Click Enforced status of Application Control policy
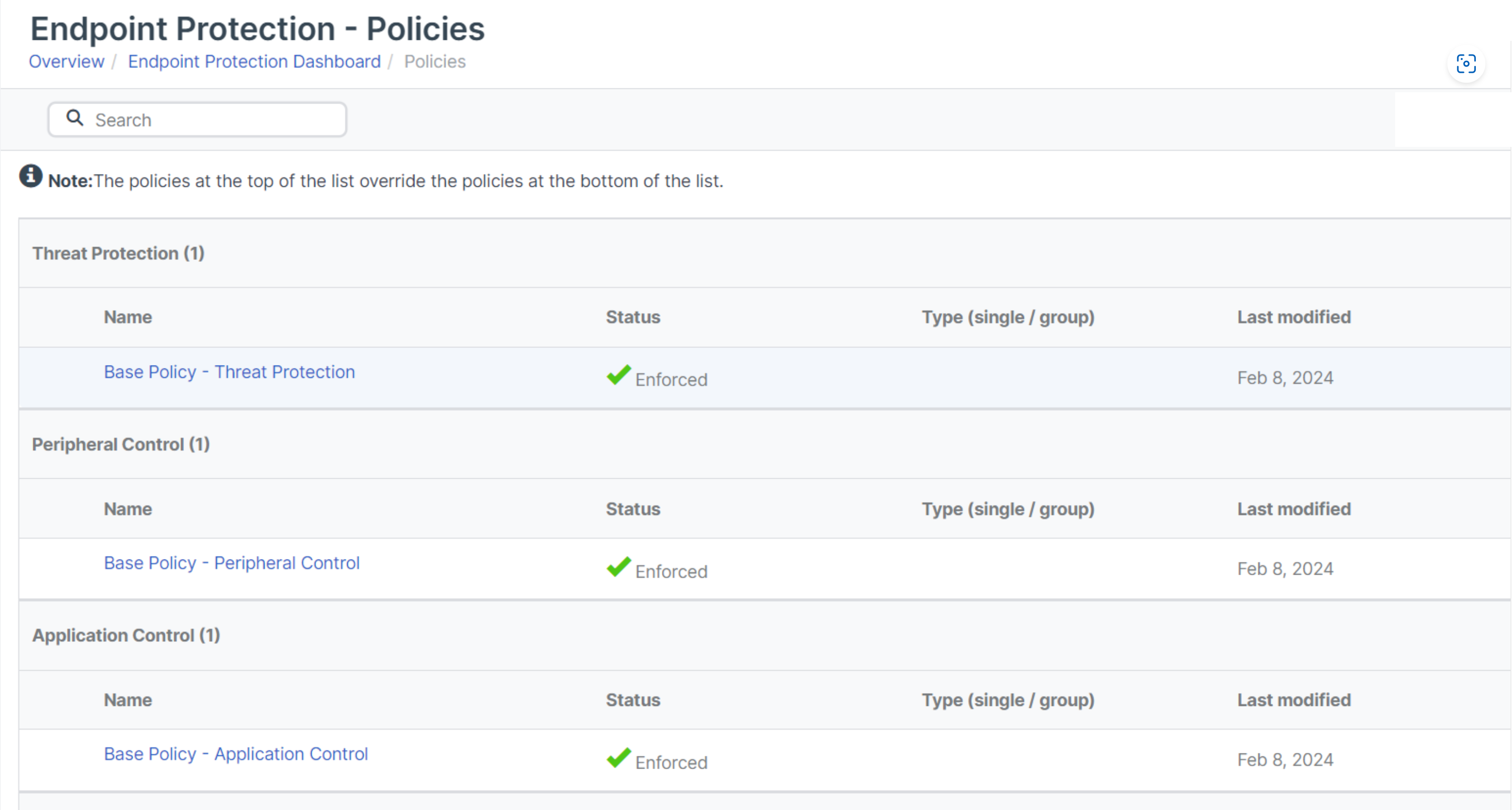The height and width of the screenshot is (810, 1512). click(671, 762)
